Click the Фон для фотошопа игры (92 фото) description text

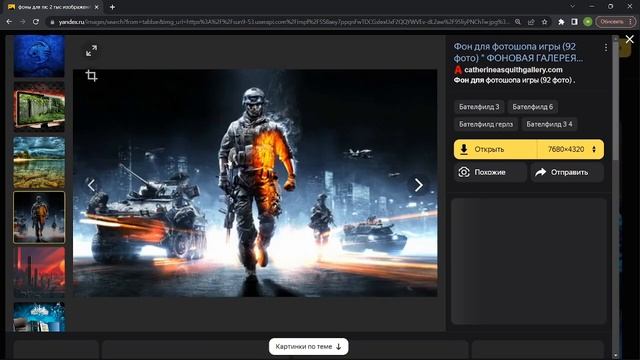[x=514, y=80]
